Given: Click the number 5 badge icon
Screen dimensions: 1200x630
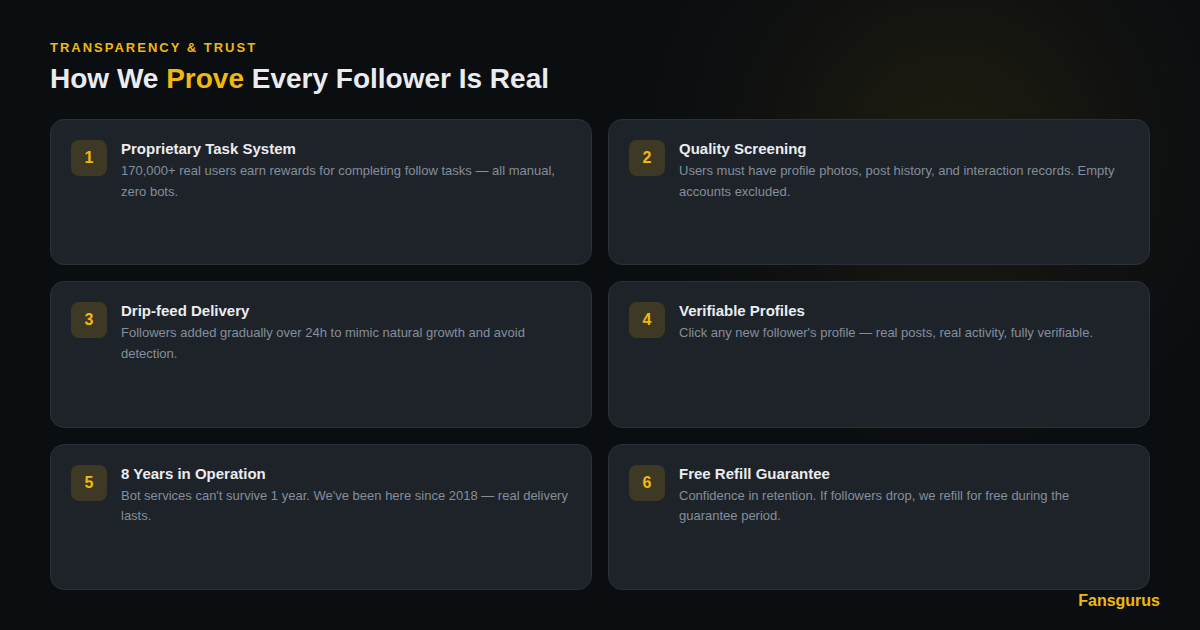Looking at the screenshot, I should tap(89, 483).
